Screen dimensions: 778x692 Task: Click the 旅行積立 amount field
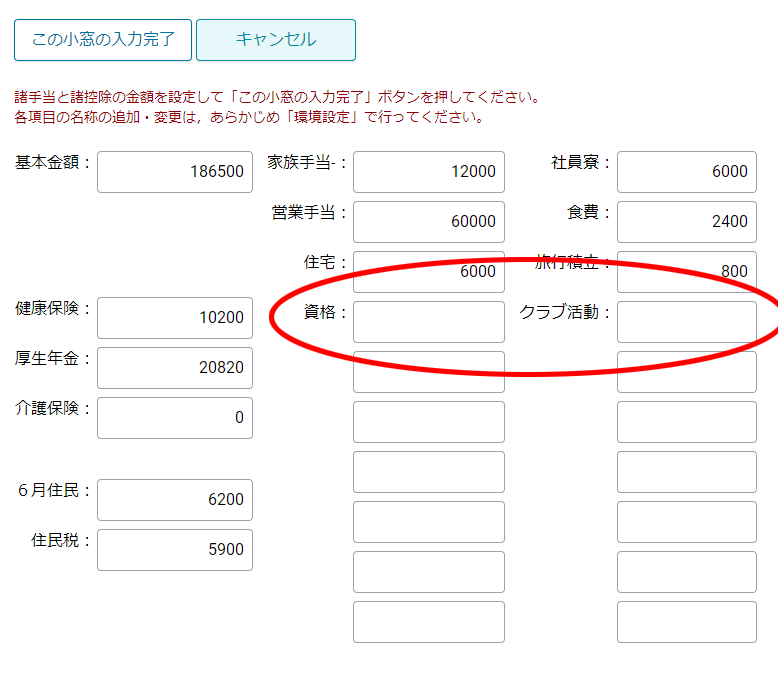pos(686,271)
